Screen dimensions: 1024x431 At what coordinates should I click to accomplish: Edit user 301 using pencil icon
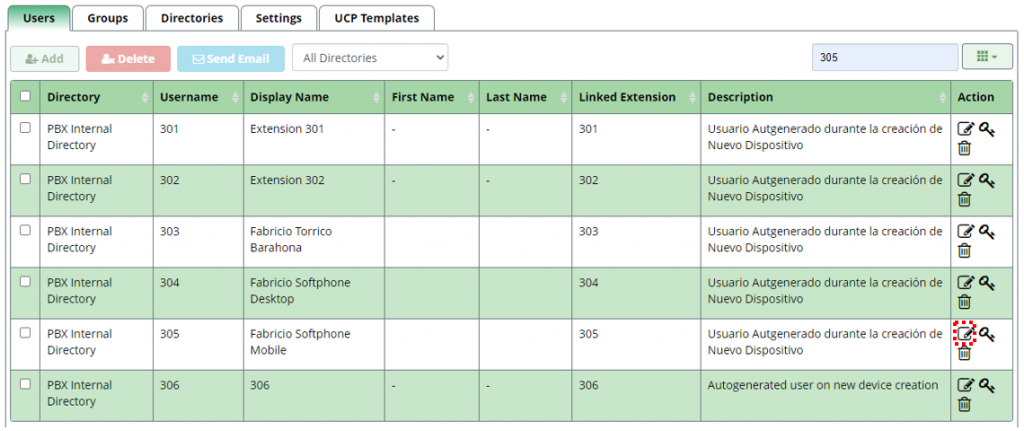(x=965, y=129)
